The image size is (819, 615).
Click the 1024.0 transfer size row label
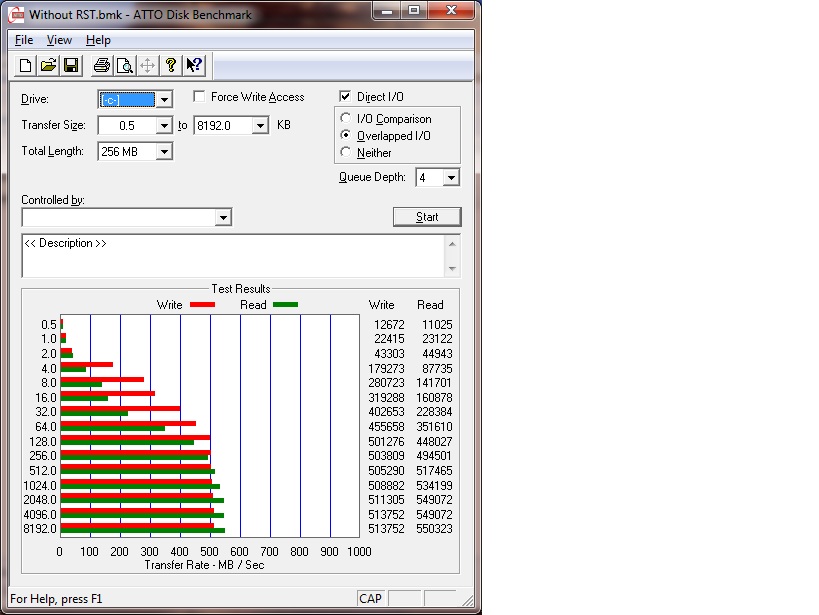(40, 486)
